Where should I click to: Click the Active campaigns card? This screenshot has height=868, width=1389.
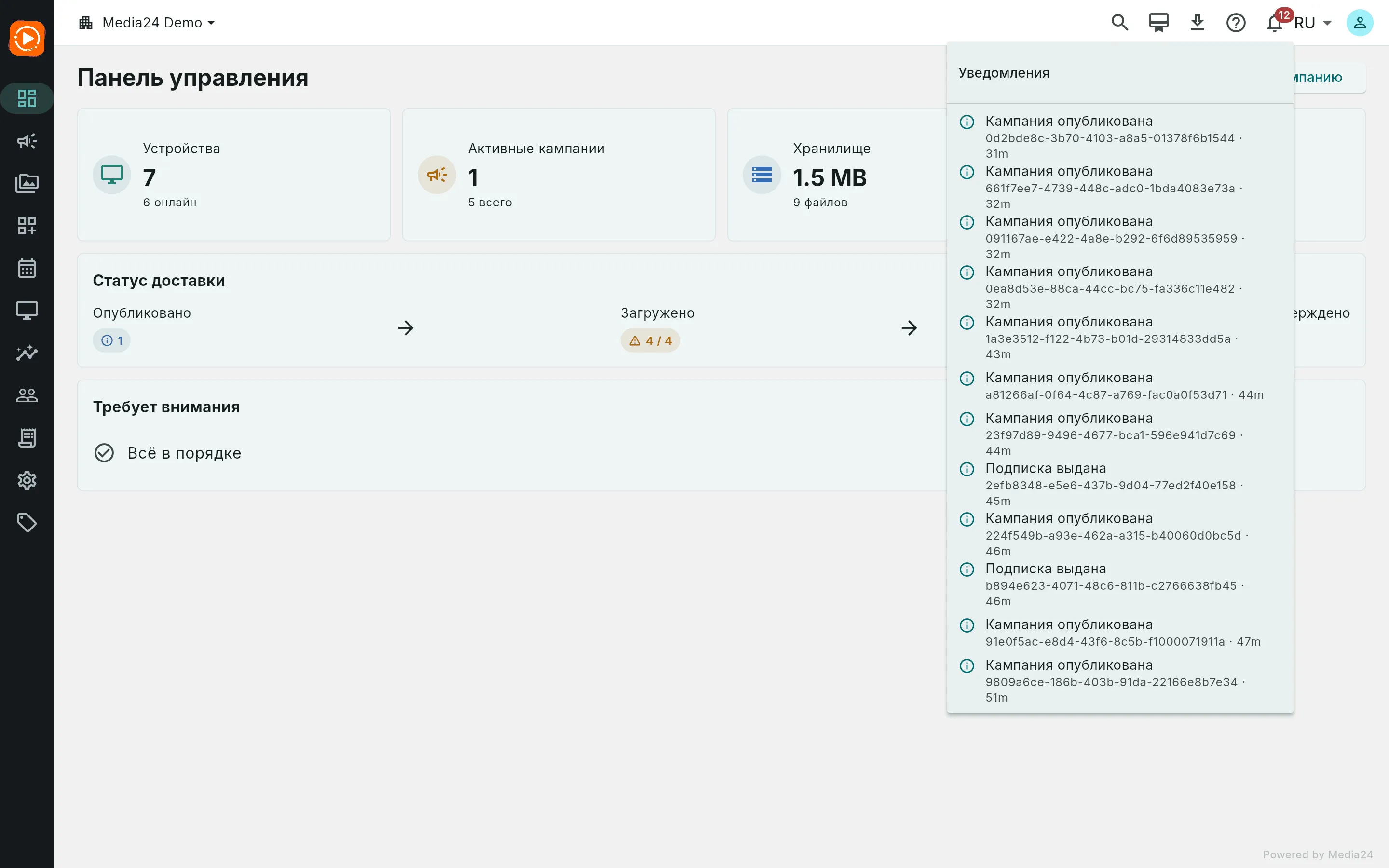click(558, 175)
